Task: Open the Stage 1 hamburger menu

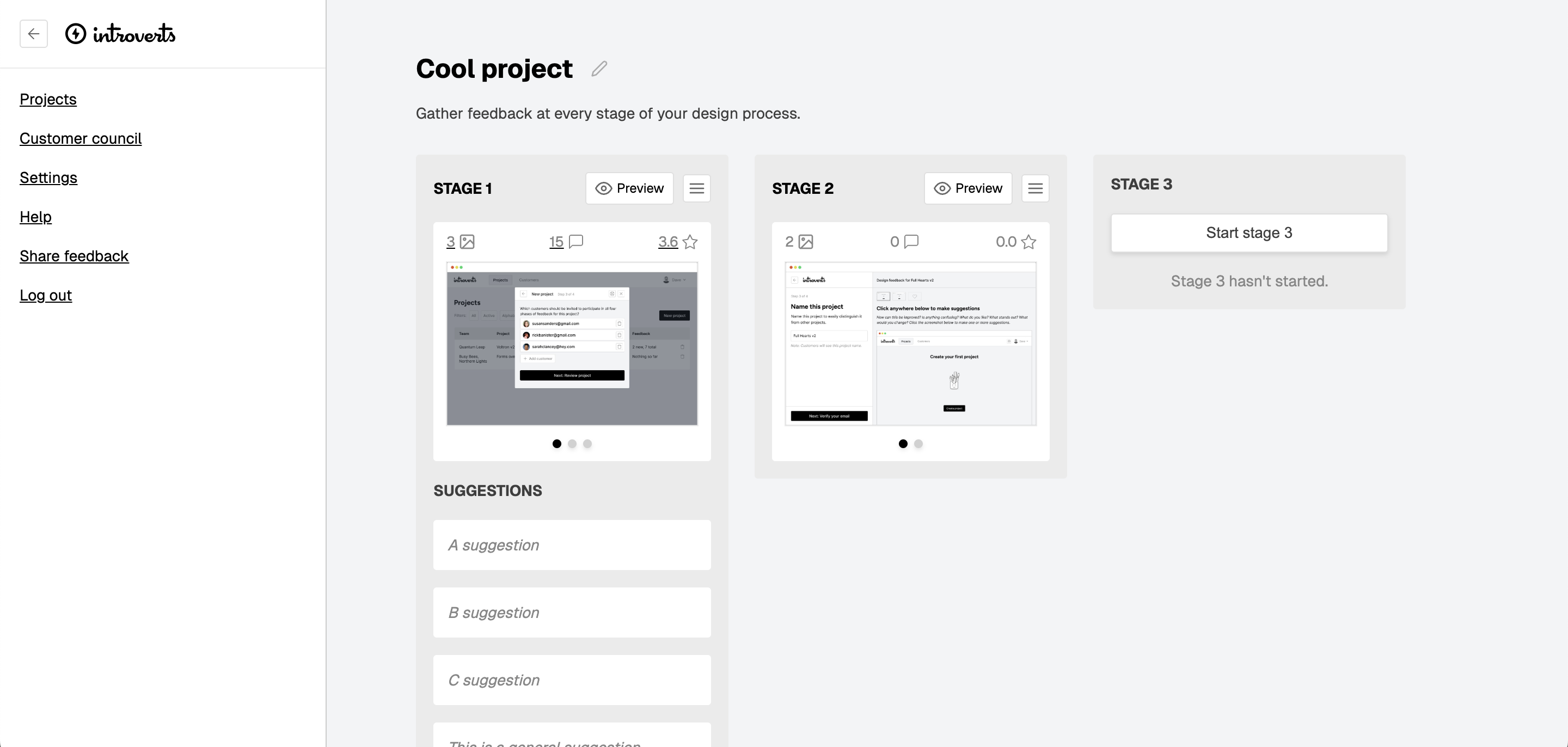Action: [696, 189]
